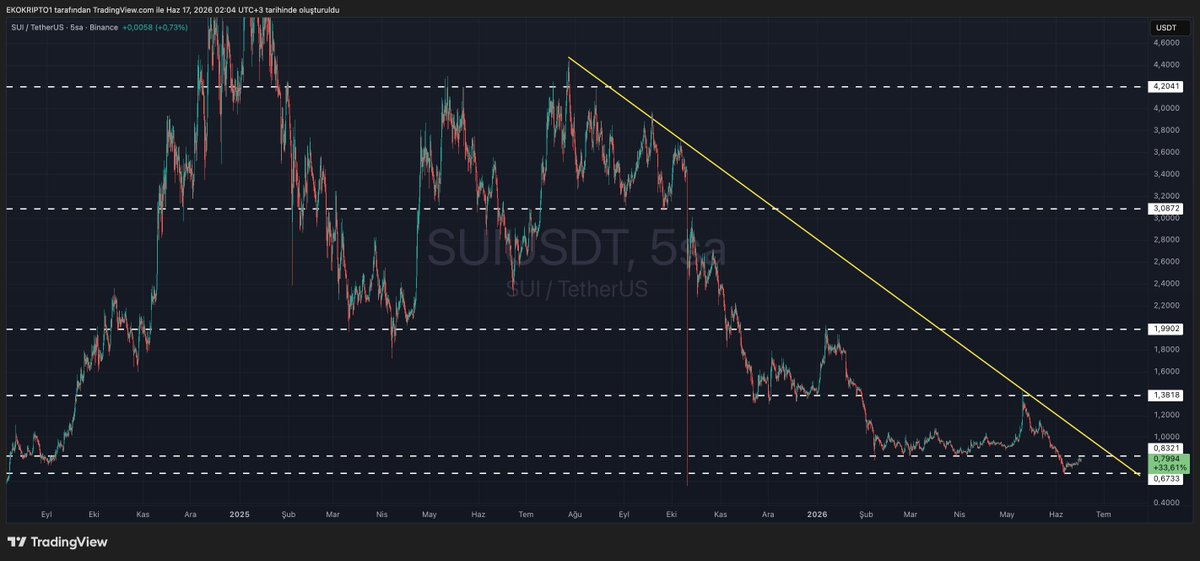Click the TradingView logo in the corner
The height and width of the screenshot is (561, 1200).
[57, 542]
